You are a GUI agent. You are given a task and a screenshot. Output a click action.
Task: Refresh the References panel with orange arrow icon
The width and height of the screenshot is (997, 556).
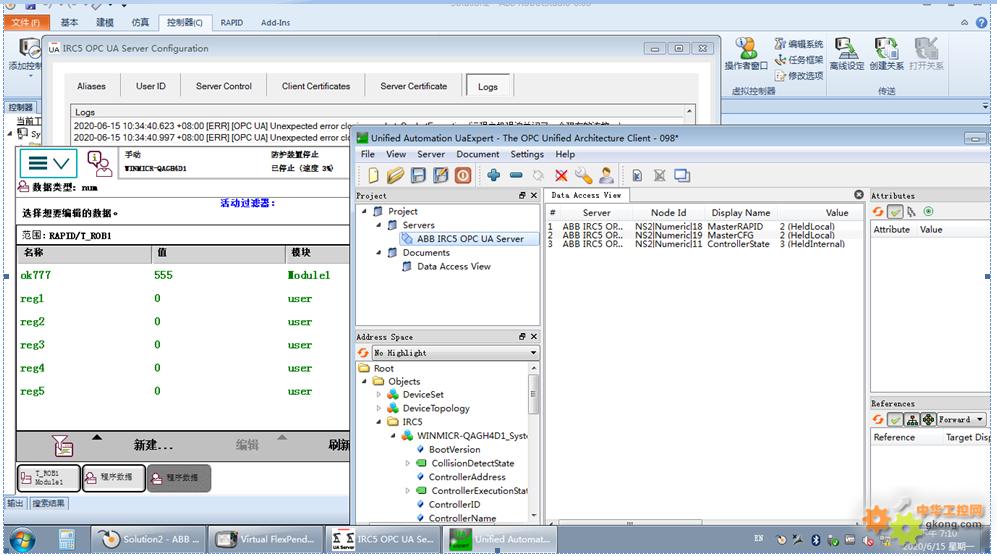pyautogui.click(x=878, y=419)
